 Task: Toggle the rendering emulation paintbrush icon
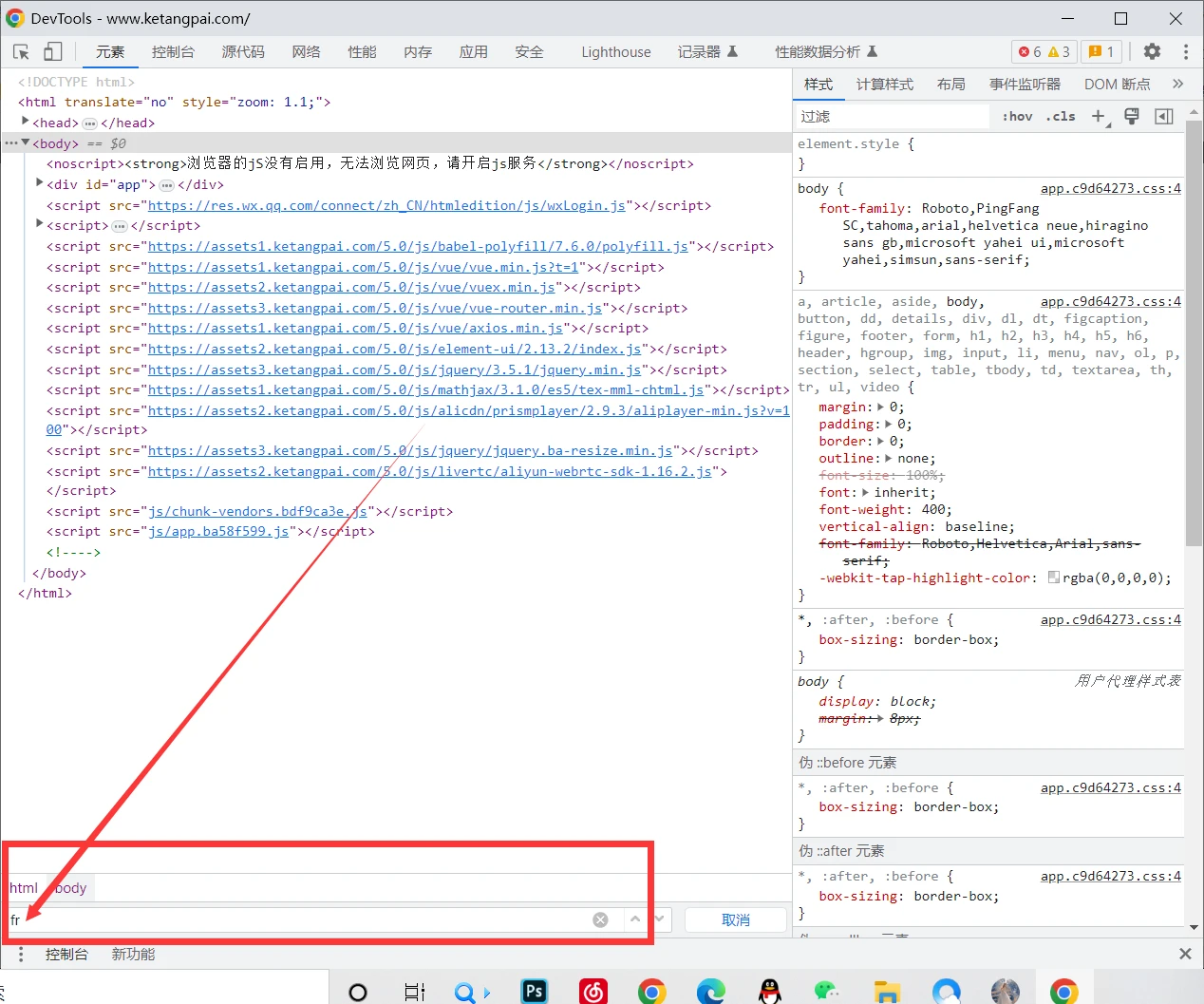point(1132,116)
